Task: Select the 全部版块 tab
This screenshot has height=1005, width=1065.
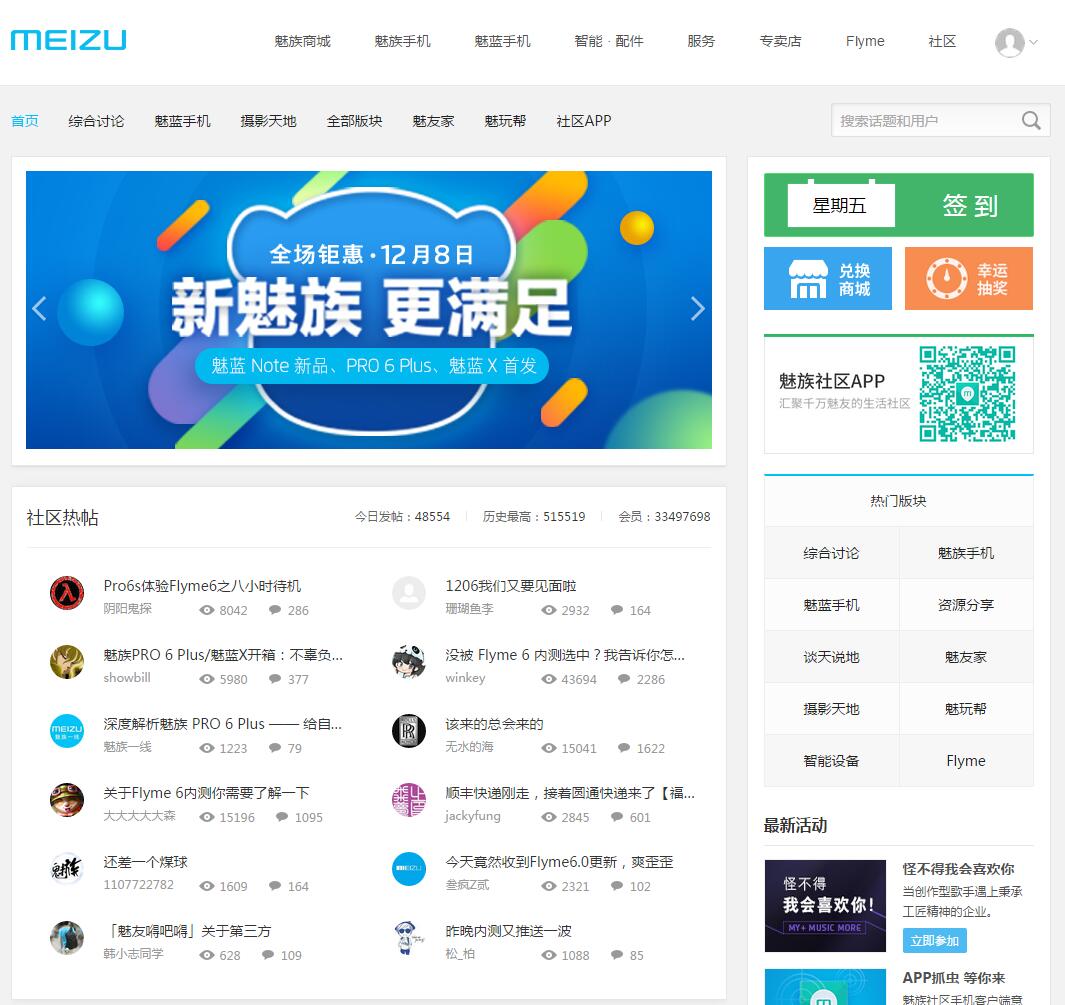Action: coord(355,121)
